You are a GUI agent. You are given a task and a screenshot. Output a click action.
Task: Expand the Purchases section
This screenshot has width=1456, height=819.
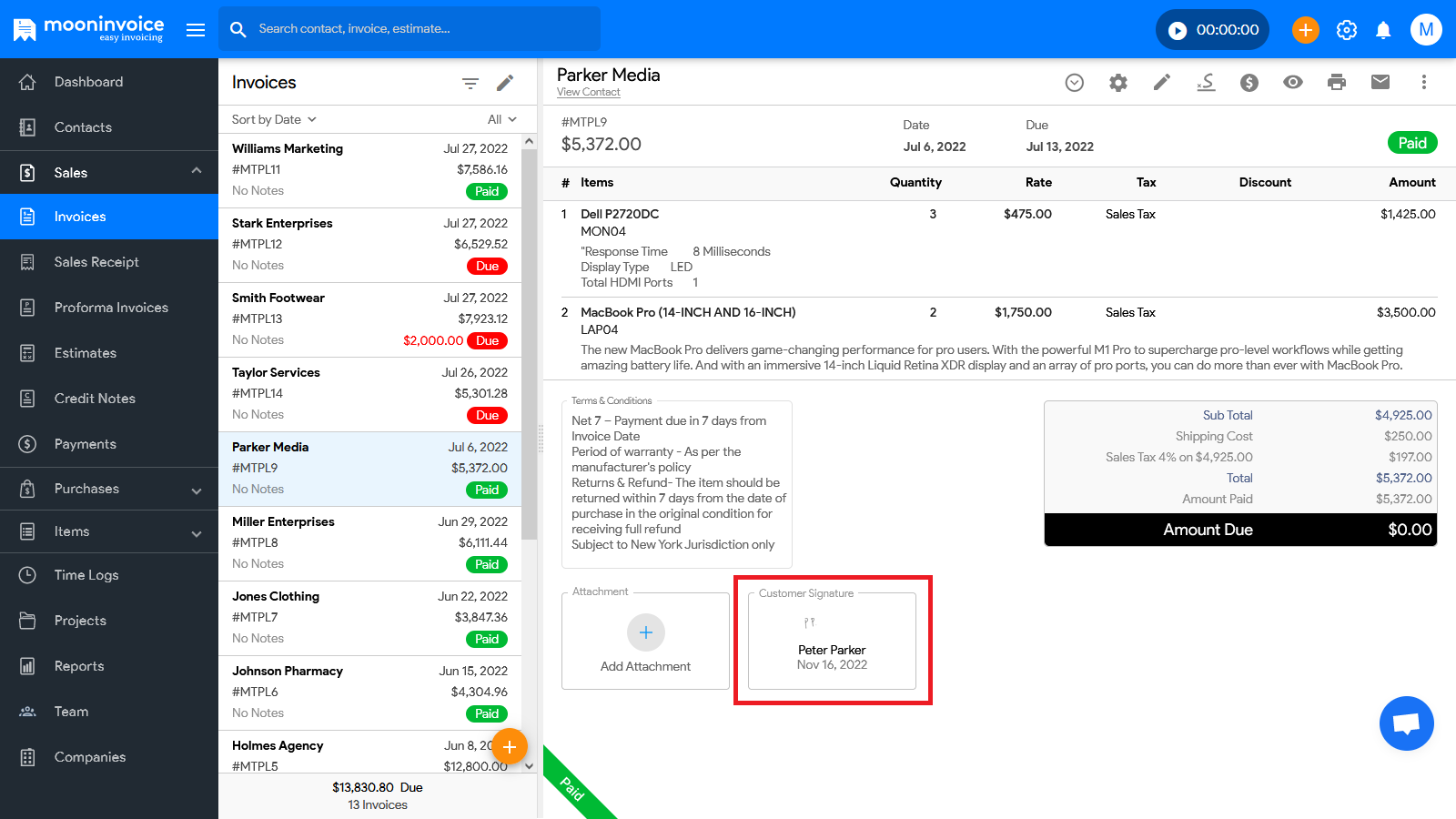(109, 489)
